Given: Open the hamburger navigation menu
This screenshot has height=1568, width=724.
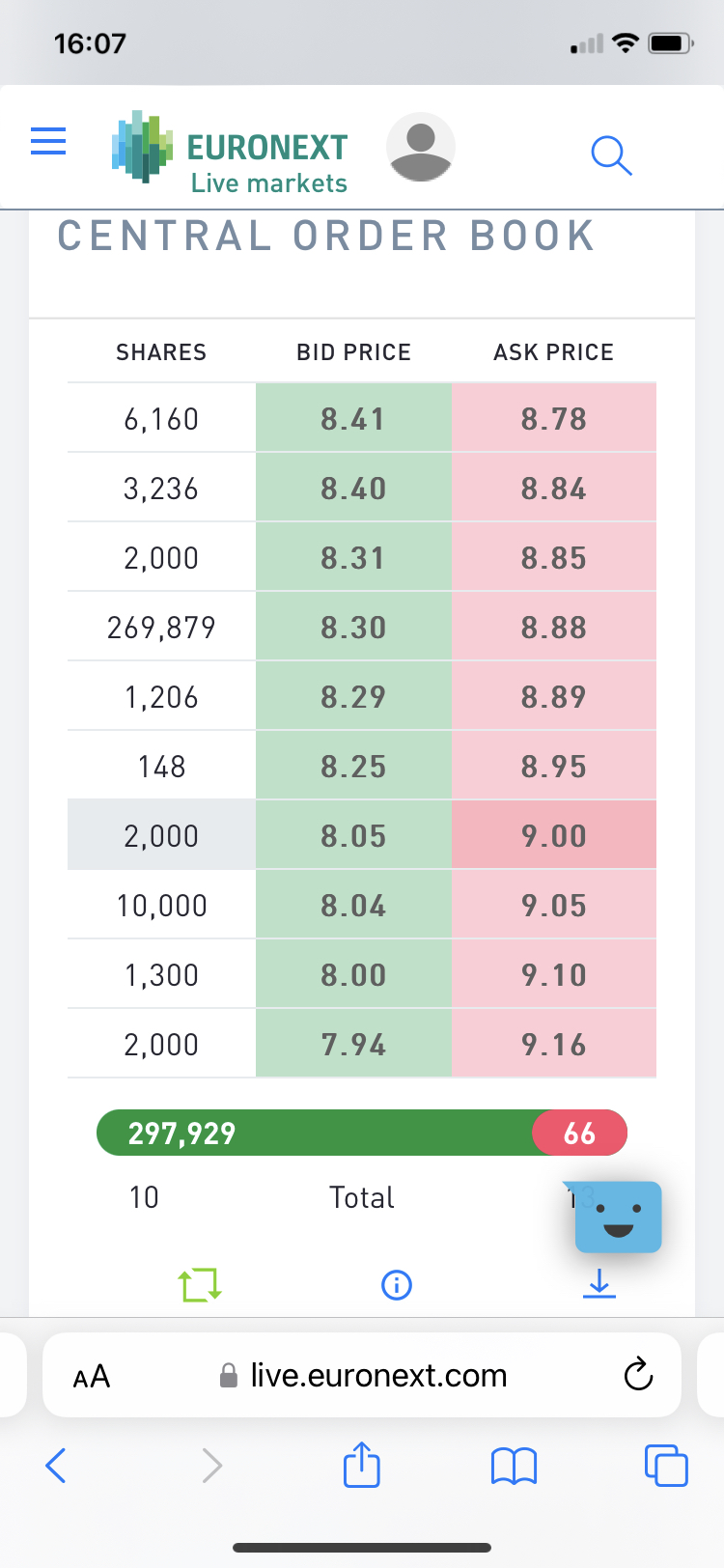Looking at the screenshot, I should (48, 142).
